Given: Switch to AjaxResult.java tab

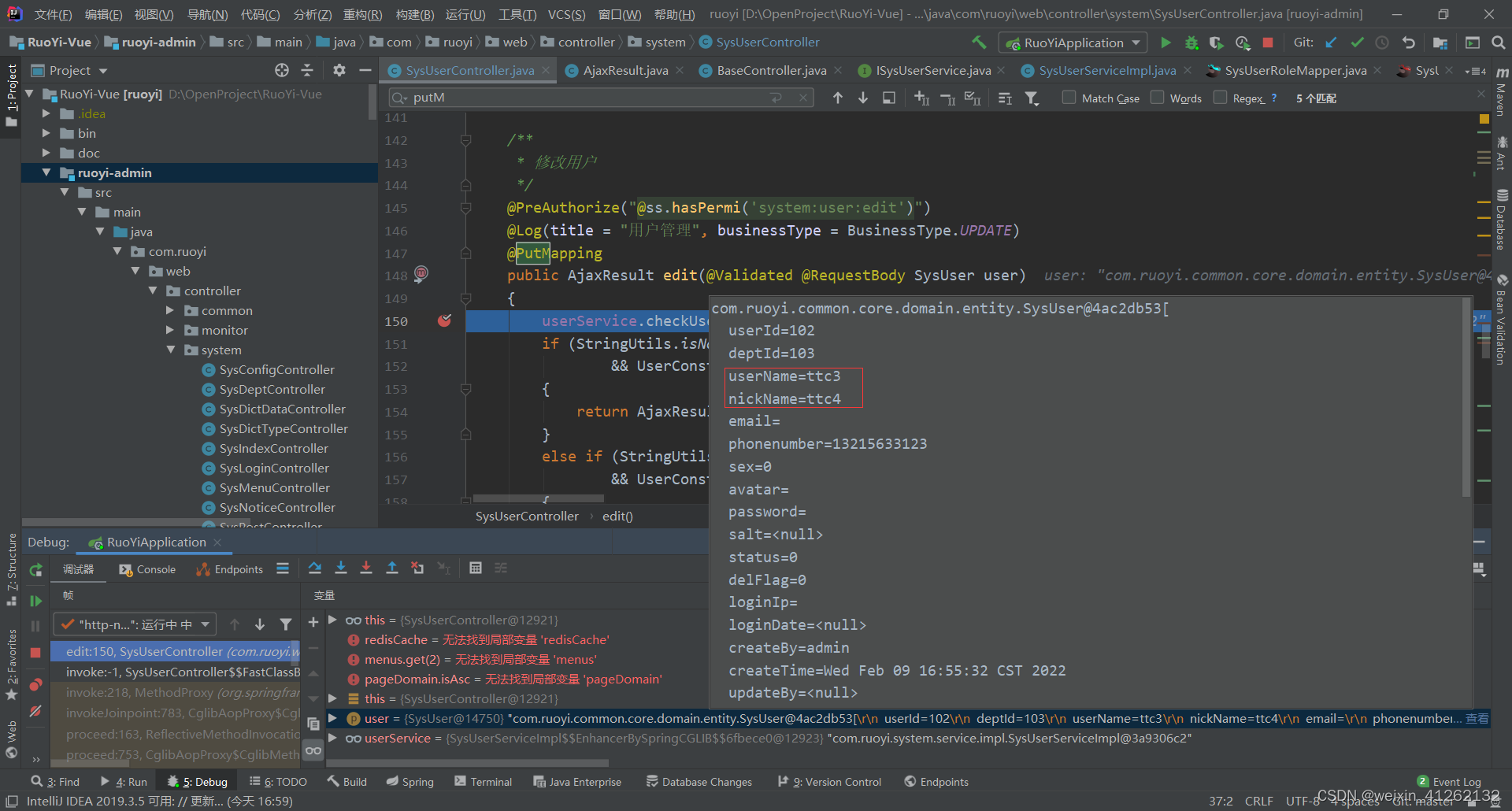Looking at the screenshot, I should coord(626,70).
